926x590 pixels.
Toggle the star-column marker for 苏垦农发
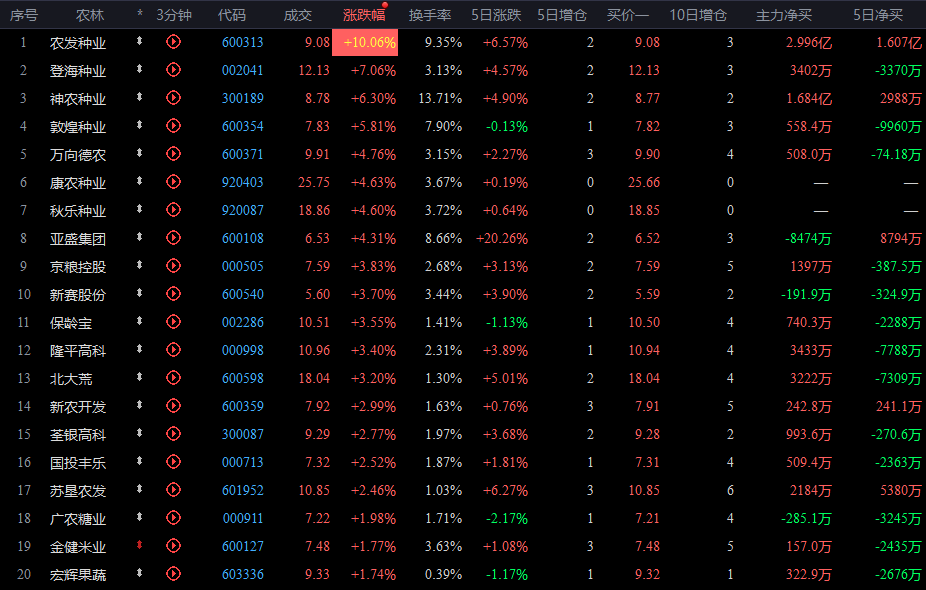click(x=140, y=491)
